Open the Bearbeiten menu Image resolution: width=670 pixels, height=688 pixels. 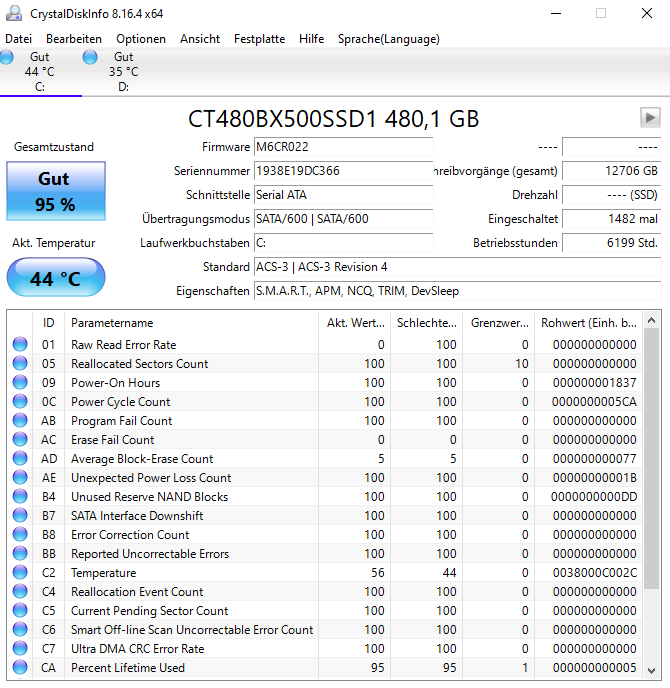pos(74,39)
